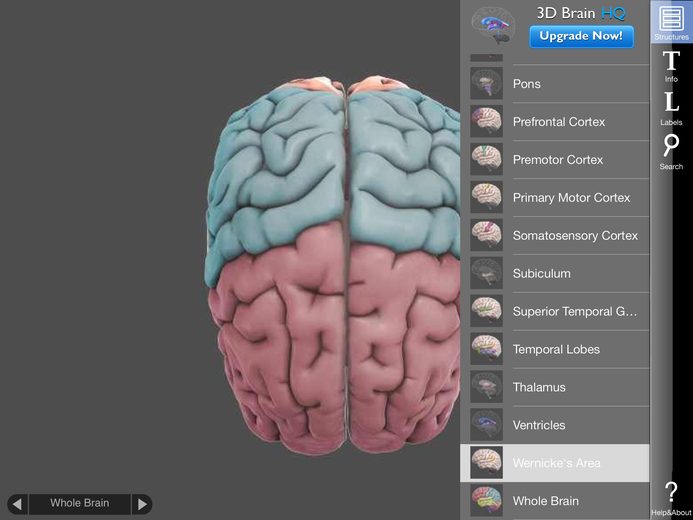Toggle the Labels icon
693x520 pixels.
(671, 108)
